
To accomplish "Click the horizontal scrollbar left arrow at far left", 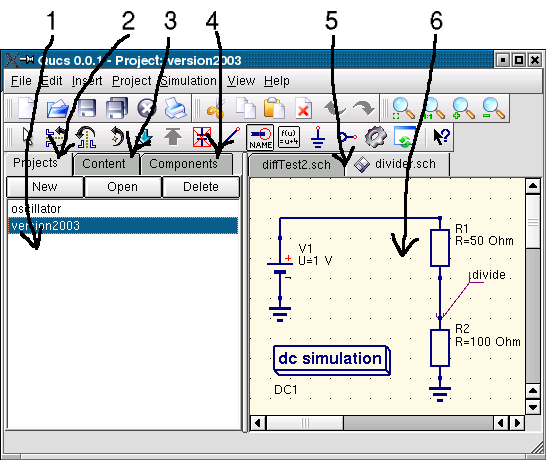I will [258, 423].
